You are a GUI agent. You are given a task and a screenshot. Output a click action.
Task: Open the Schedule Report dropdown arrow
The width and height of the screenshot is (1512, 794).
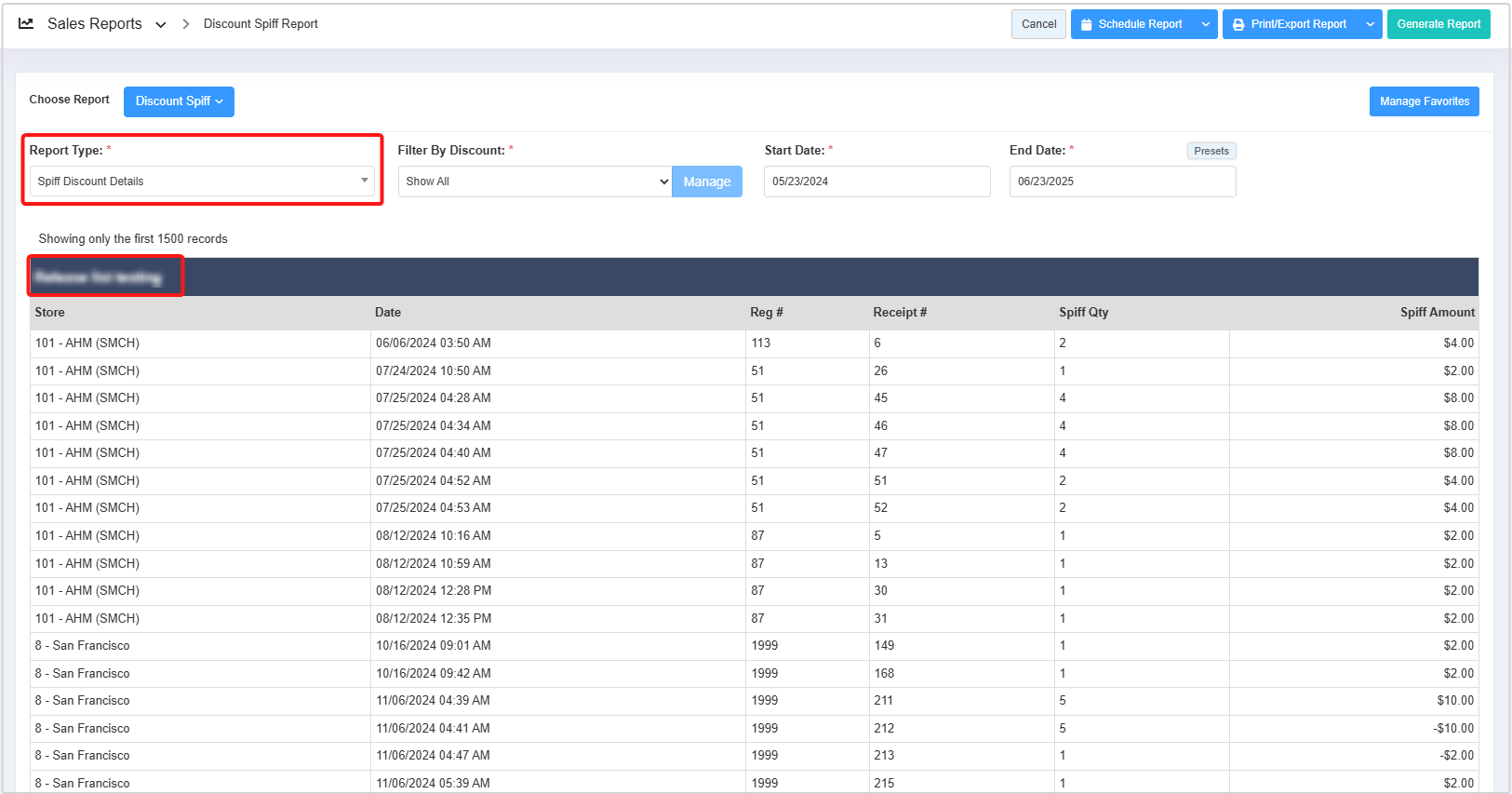1206,25
